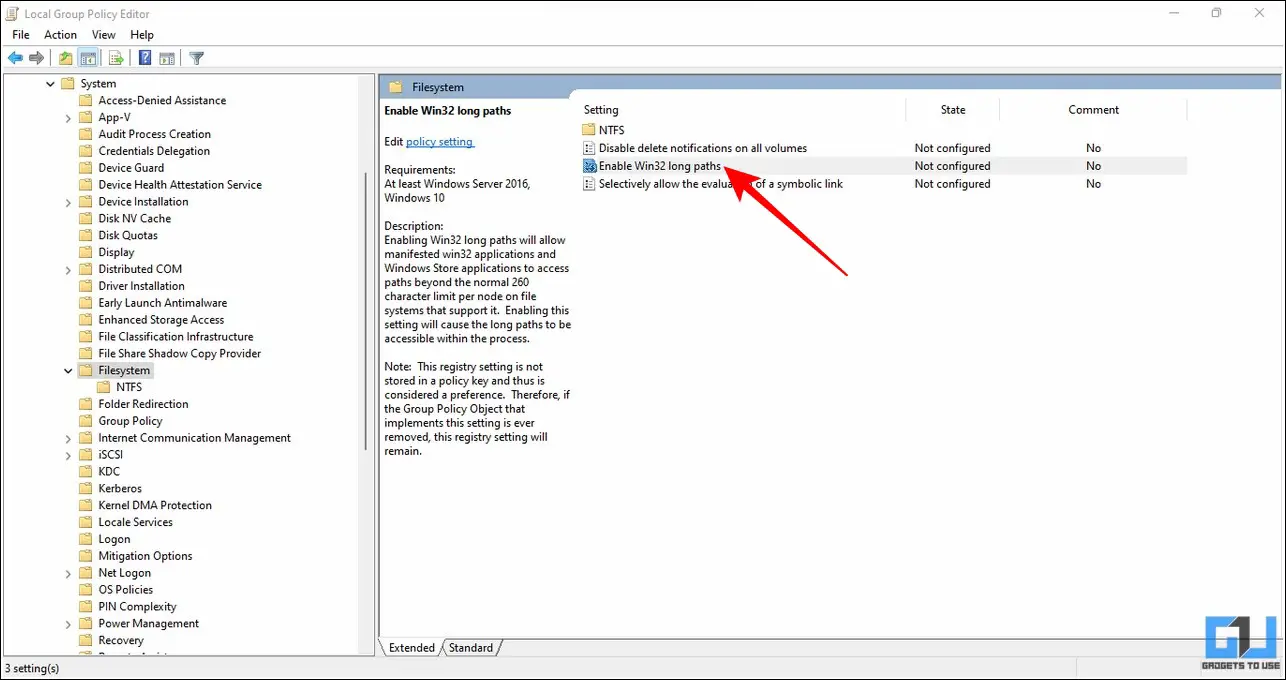Click the Export List toolbar icon
This screenshot has width=1286, height=680.
click(116, 58)
